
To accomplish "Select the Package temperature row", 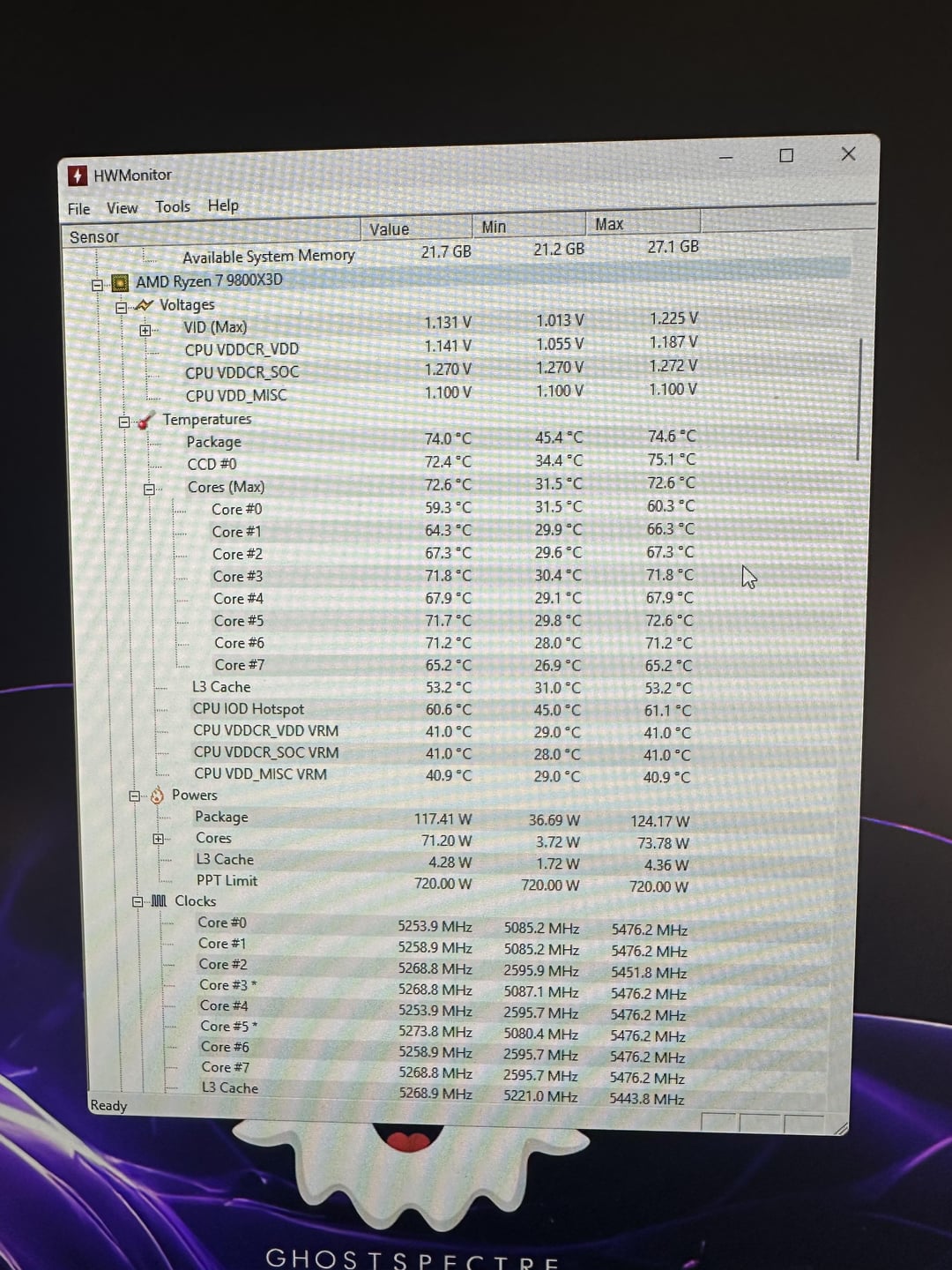I will [441, 439].
